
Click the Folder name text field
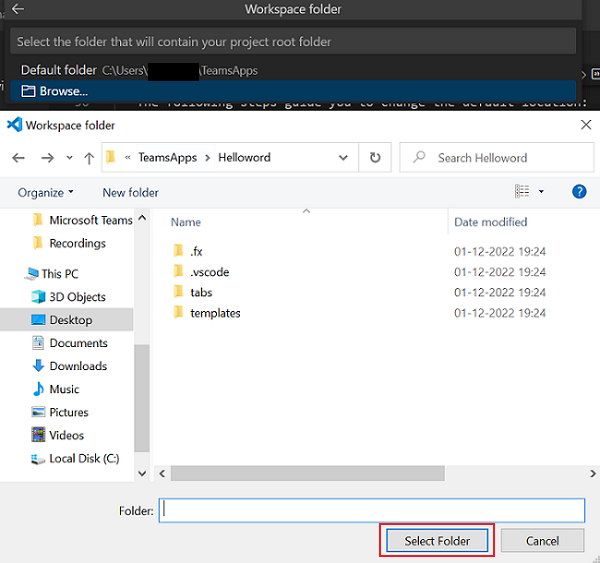(x=372, y=510)
